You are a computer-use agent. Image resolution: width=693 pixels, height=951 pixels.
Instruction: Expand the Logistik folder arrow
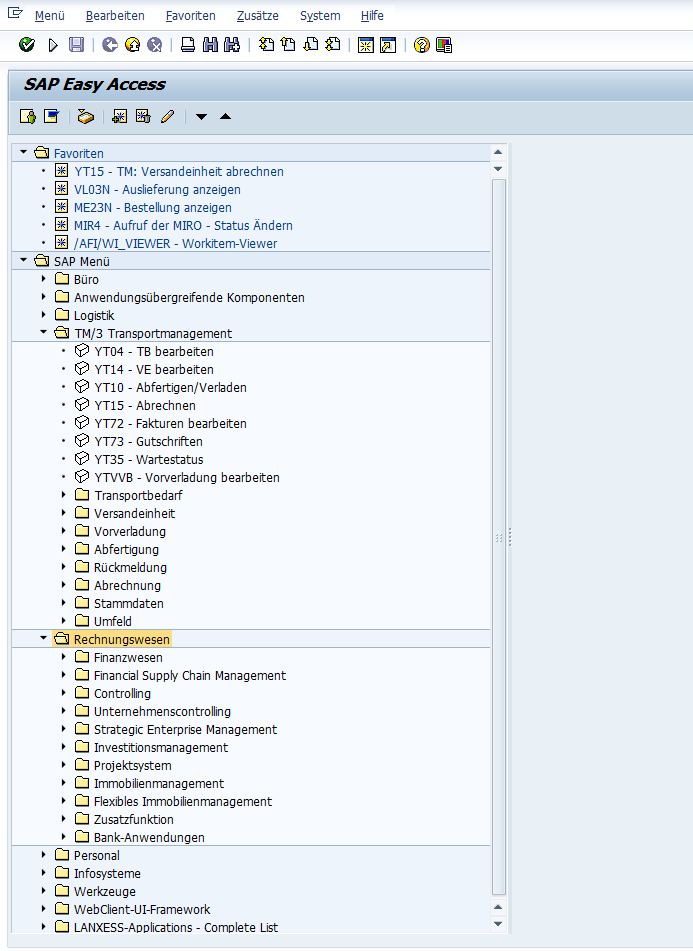[43, 315]
